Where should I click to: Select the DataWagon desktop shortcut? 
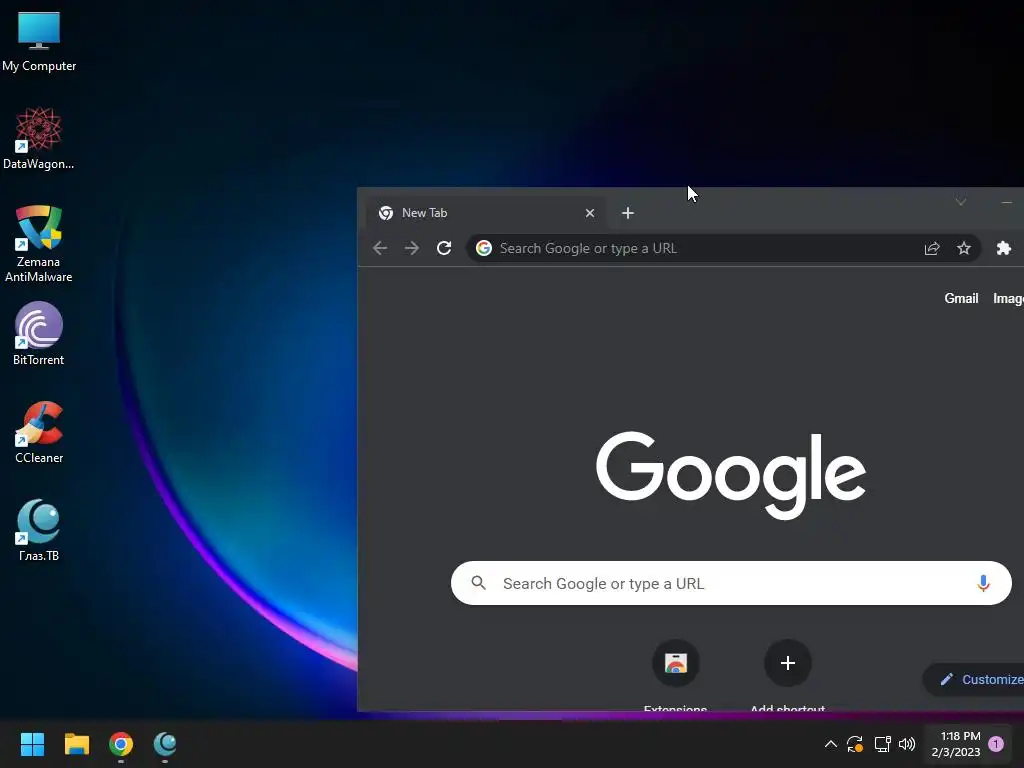tap(39, 139)
